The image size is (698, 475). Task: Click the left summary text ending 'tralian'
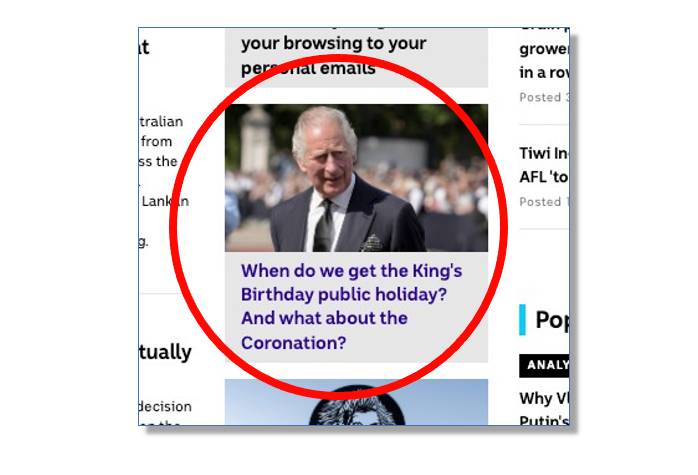161,122
